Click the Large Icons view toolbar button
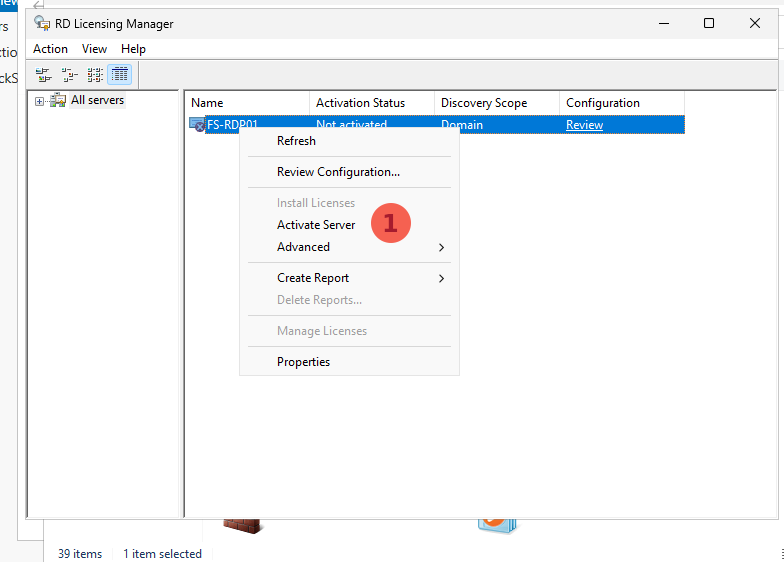The image size is (784, 562). 43,75
